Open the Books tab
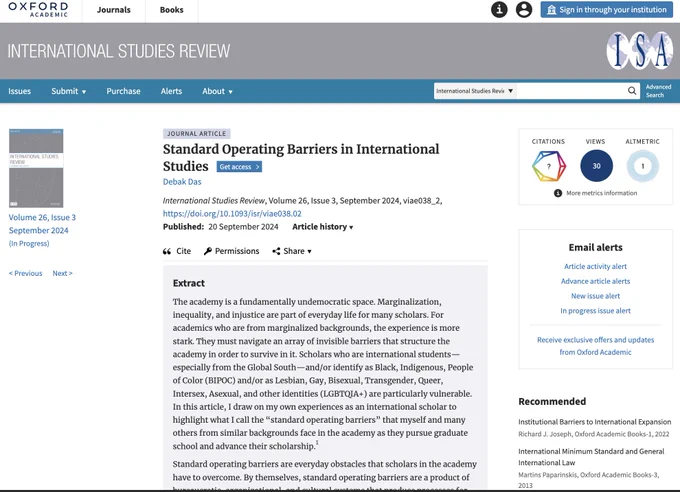This screenshot has width=680, height=492. pyautogui.click(x=172, y=10)
